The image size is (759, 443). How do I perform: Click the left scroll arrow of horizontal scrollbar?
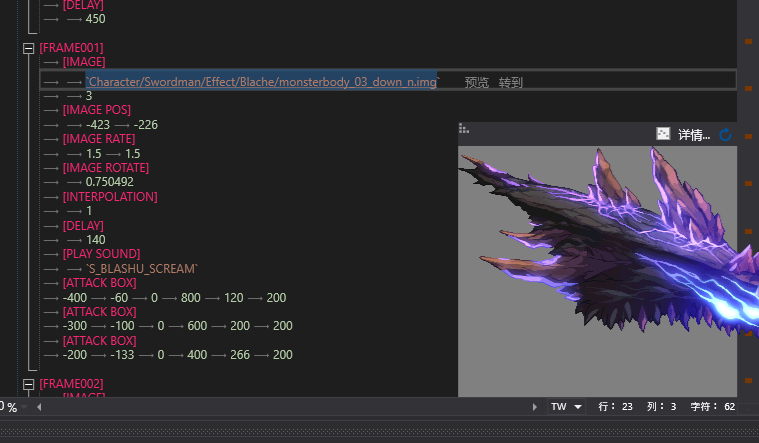point(39,408)
